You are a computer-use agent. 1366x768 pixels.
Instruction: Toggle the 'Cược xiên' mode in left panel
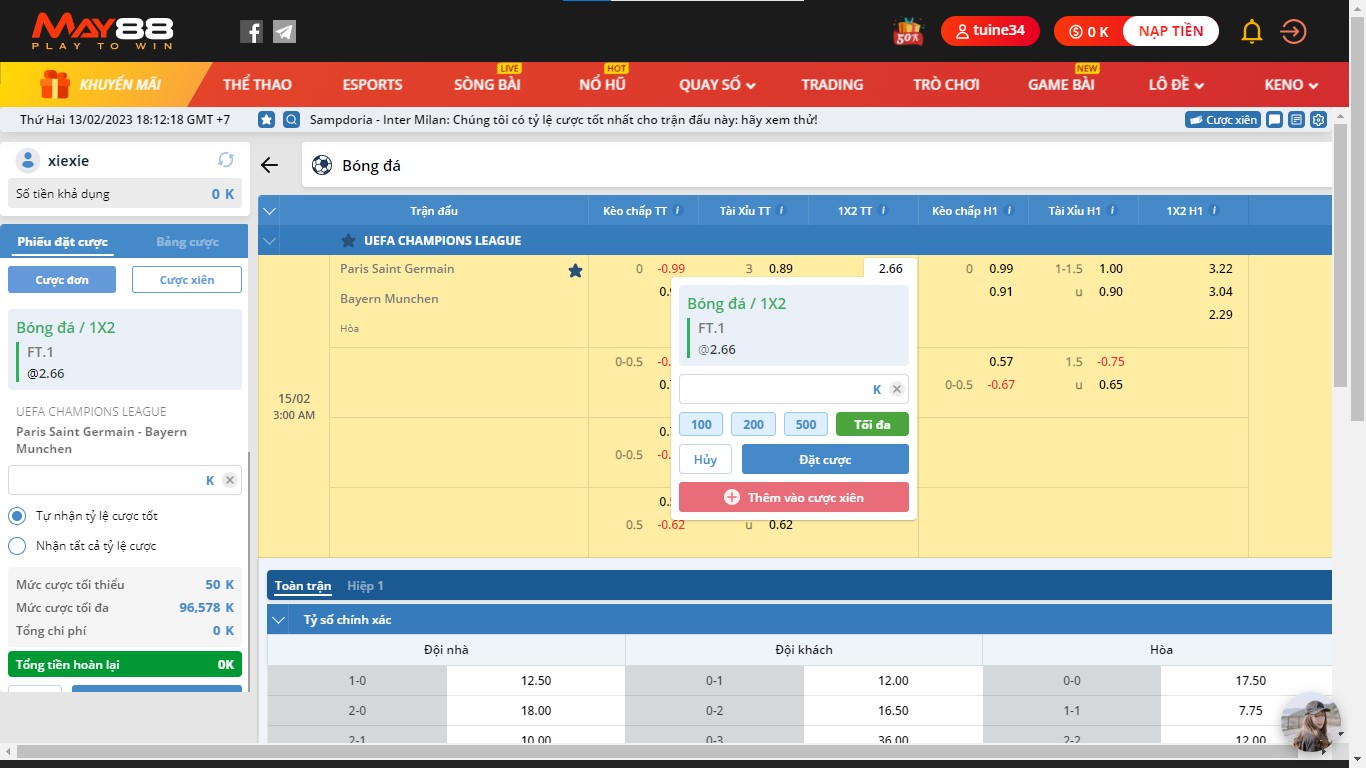(x=187, y=280)
